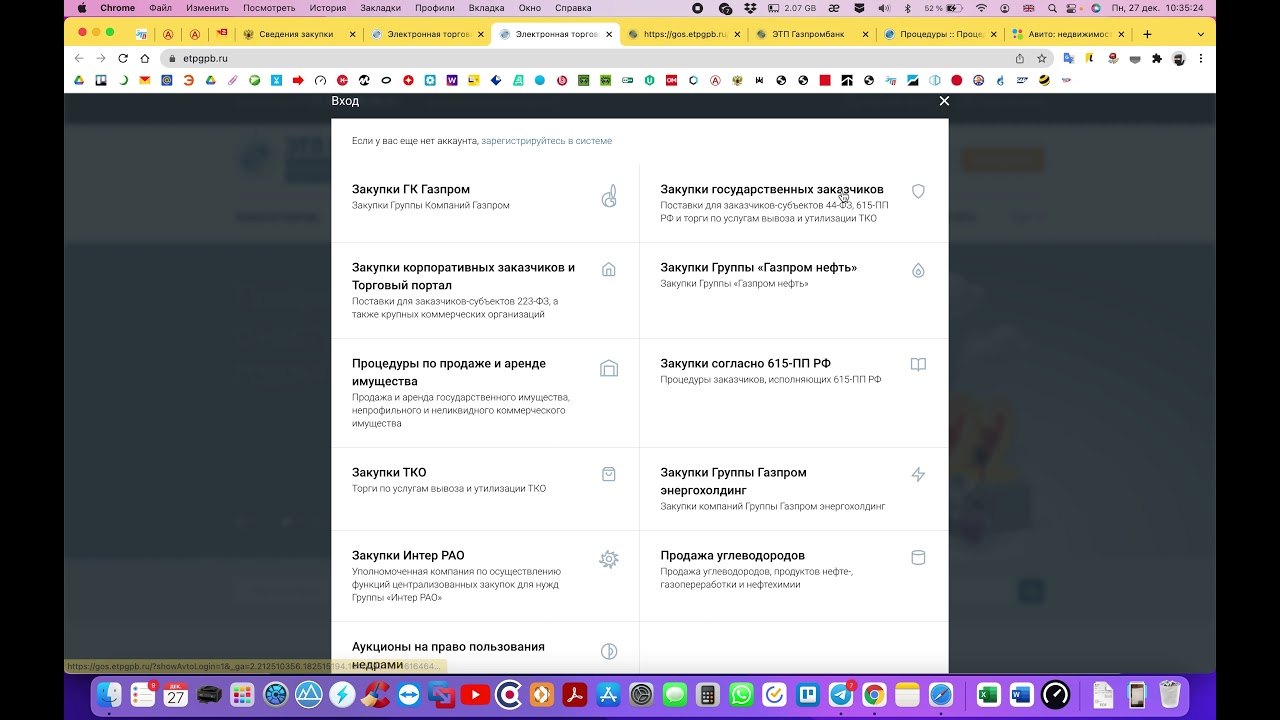1280x720 pixels.
Task: Open Закупки ГК Газпром section
Action: pos(411,189)
